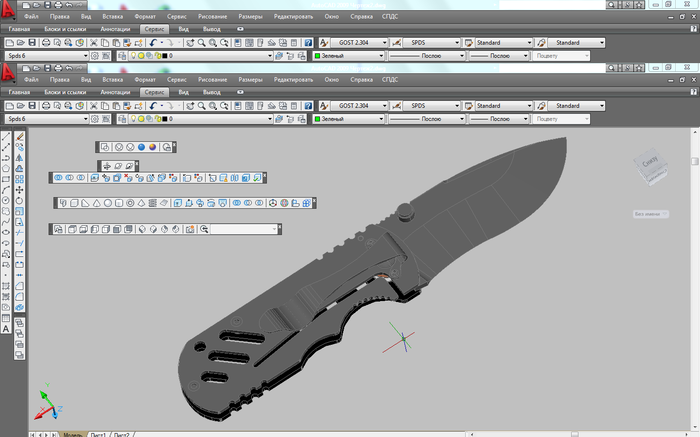Click the Модель tab at the bottom

coord(73,434)
